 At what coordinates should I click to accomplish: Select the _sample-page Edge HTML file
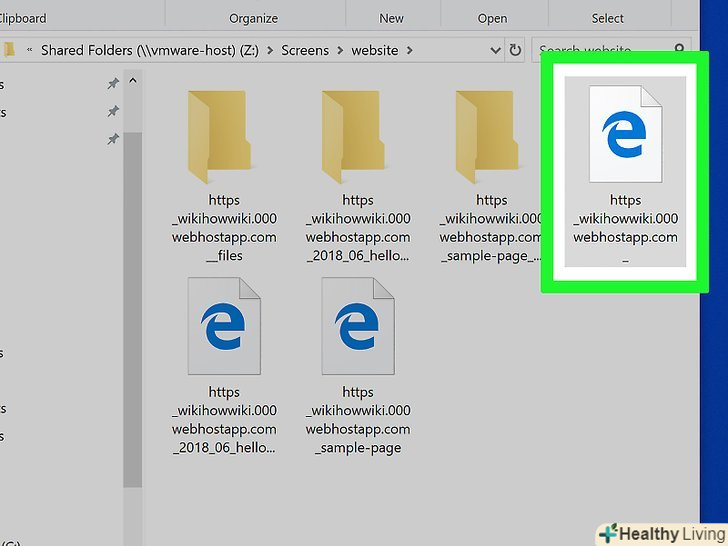[358, 326]
